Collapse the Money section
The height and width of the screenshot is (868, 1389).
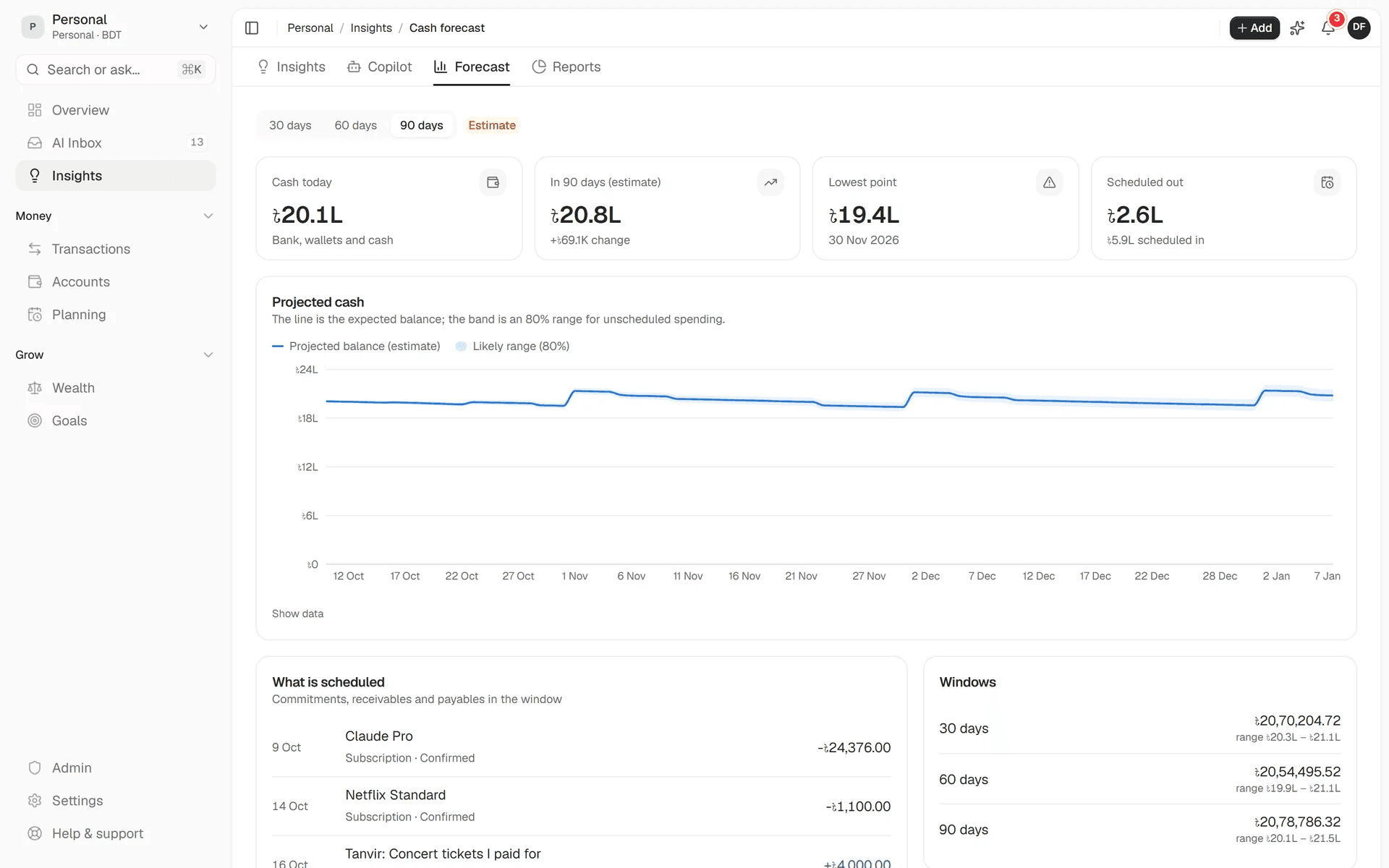point(116,216)
